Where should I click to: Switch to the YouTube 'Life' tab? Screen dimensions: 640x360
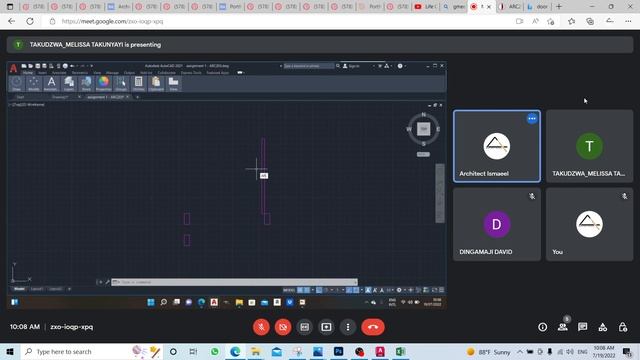(425, 7)
